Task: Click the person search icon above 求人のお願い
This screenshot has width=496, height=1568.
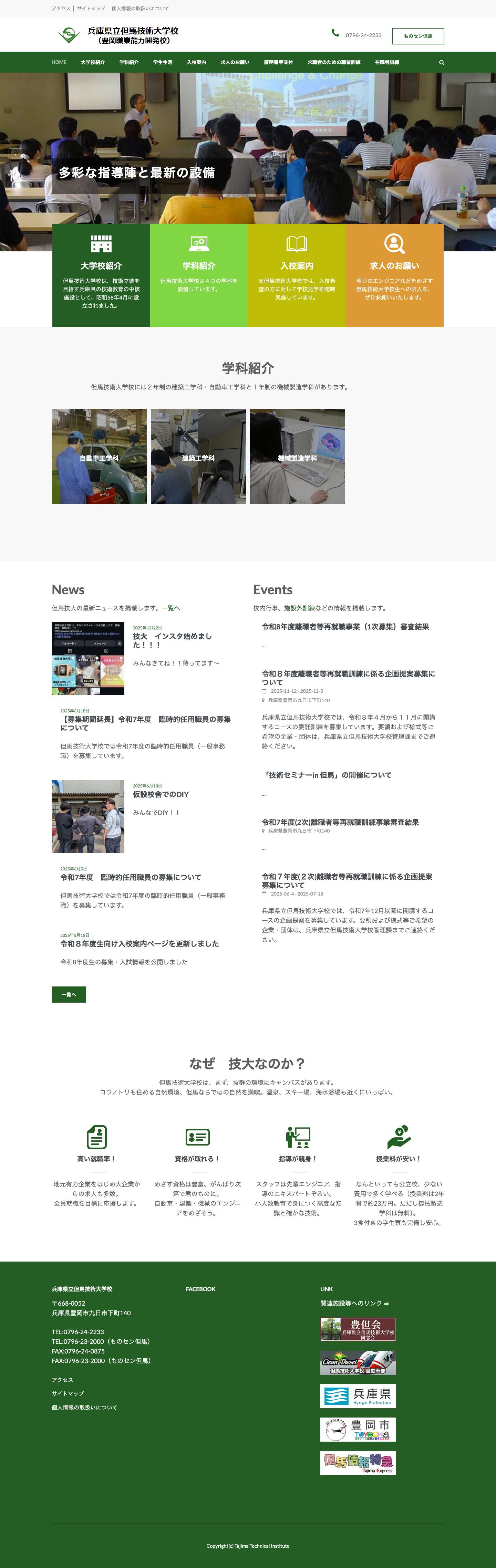Action: pos(394,243)
